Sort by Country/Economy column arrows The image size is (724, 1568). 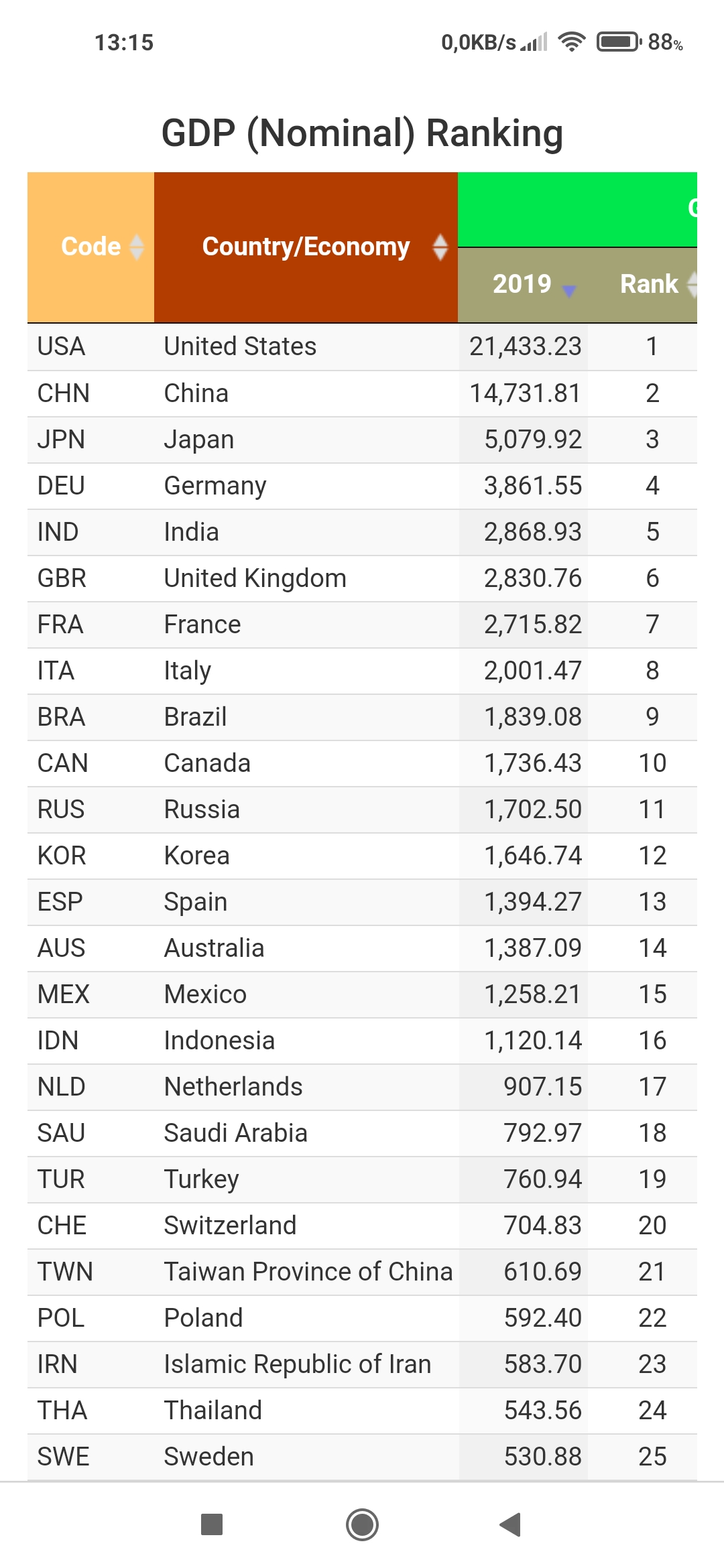[x=440, y=247]
